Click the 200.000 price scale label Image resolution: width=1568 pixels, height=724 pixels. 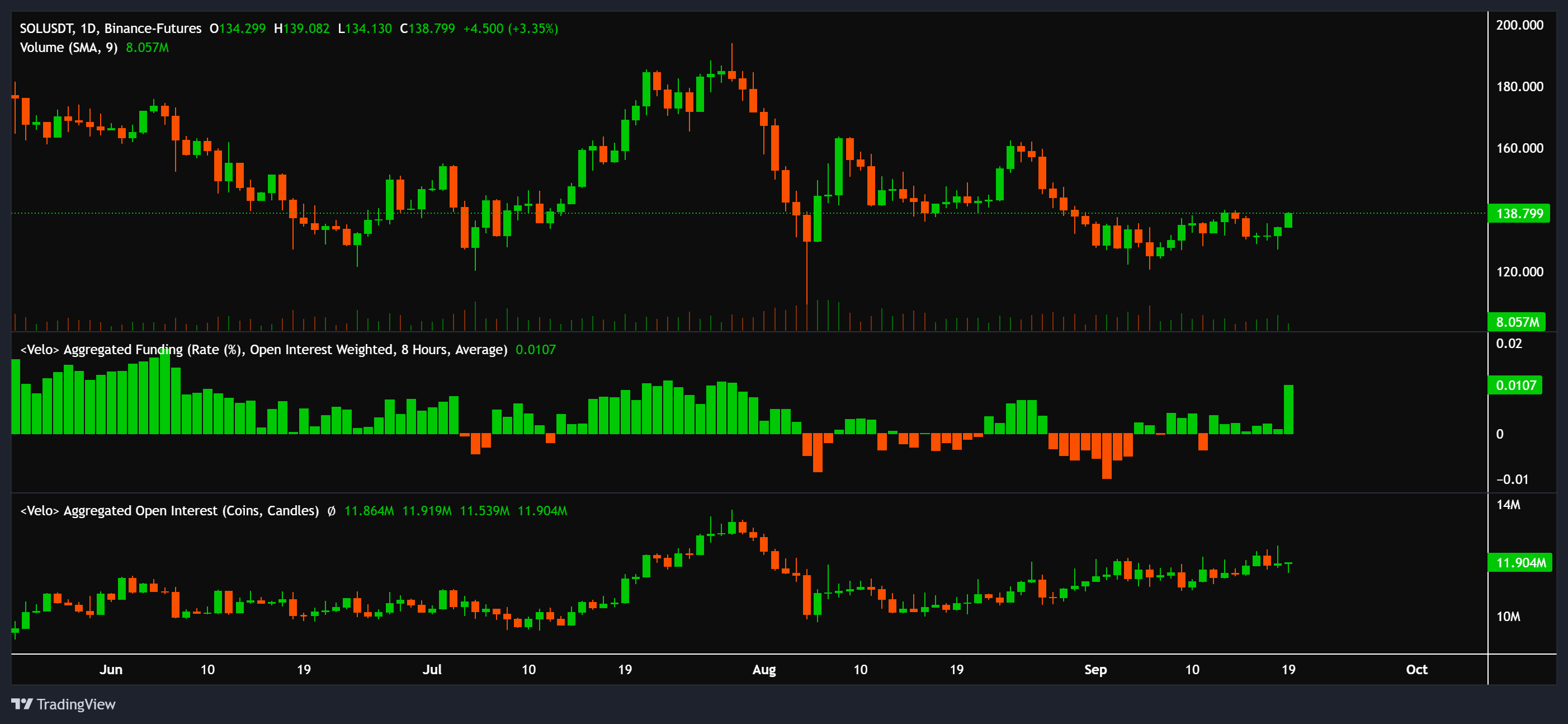click(x=1519, y=25)
